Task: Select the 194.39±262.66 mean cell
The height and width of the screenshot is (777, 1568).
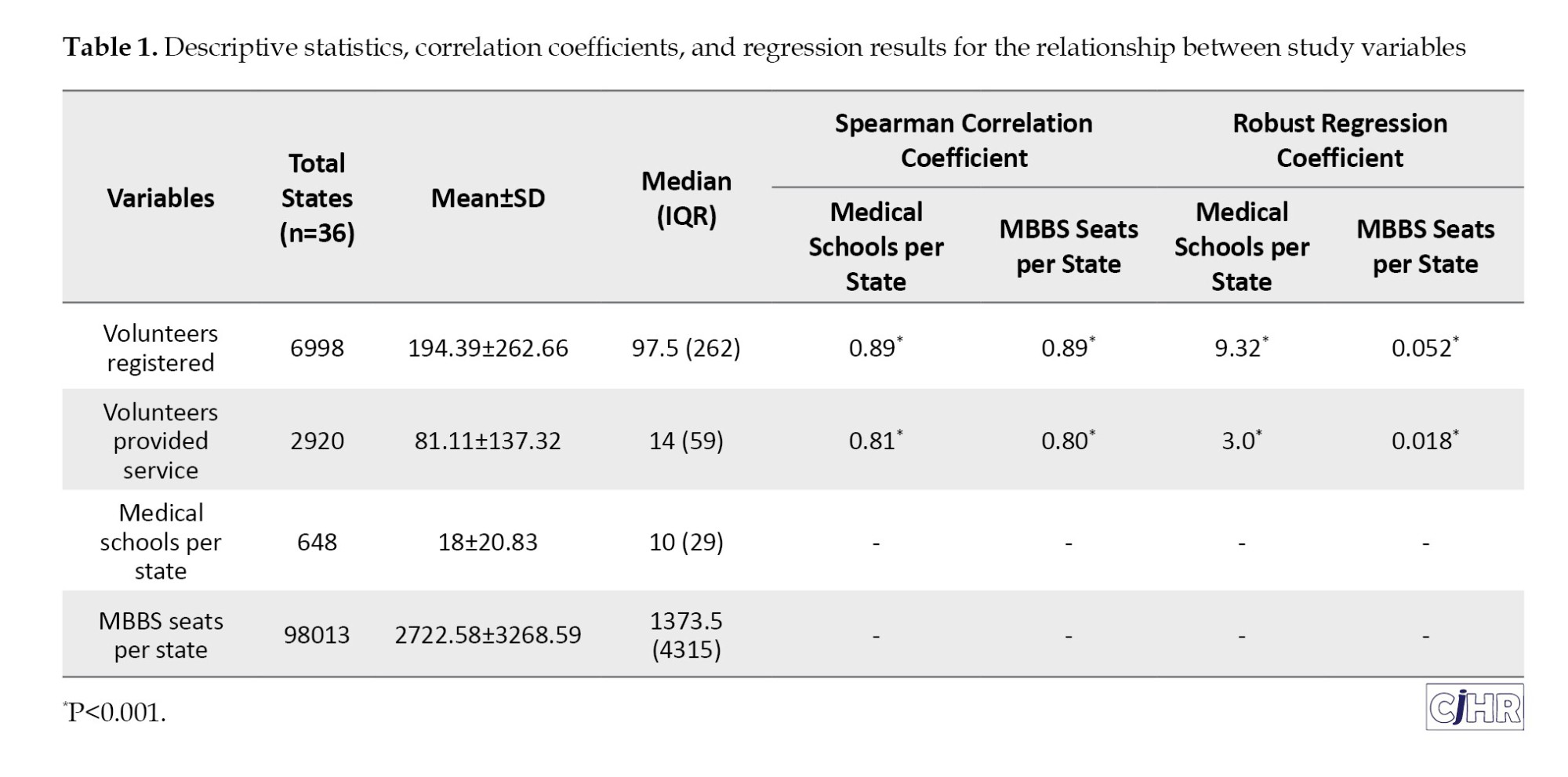Action: point(488,348)
